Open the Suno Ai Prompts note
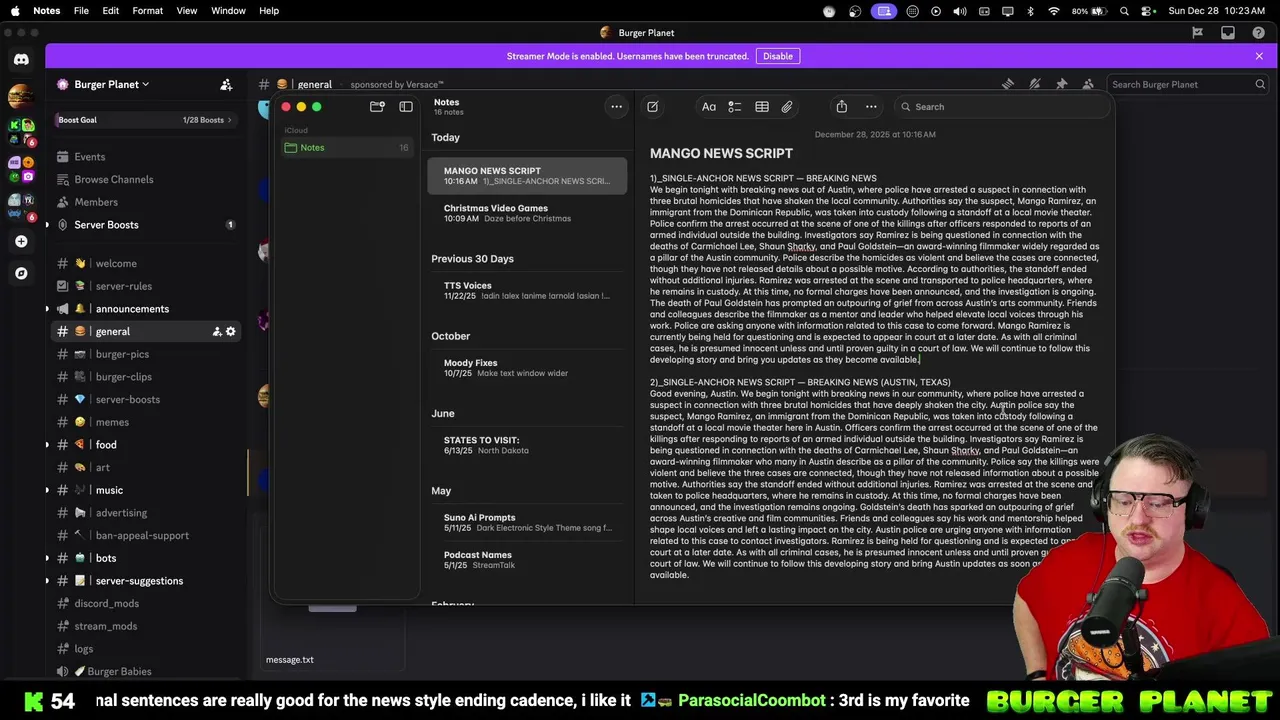Image resolution: width=1280 pixels, height=720 pixels. click(x=528, y=523)
